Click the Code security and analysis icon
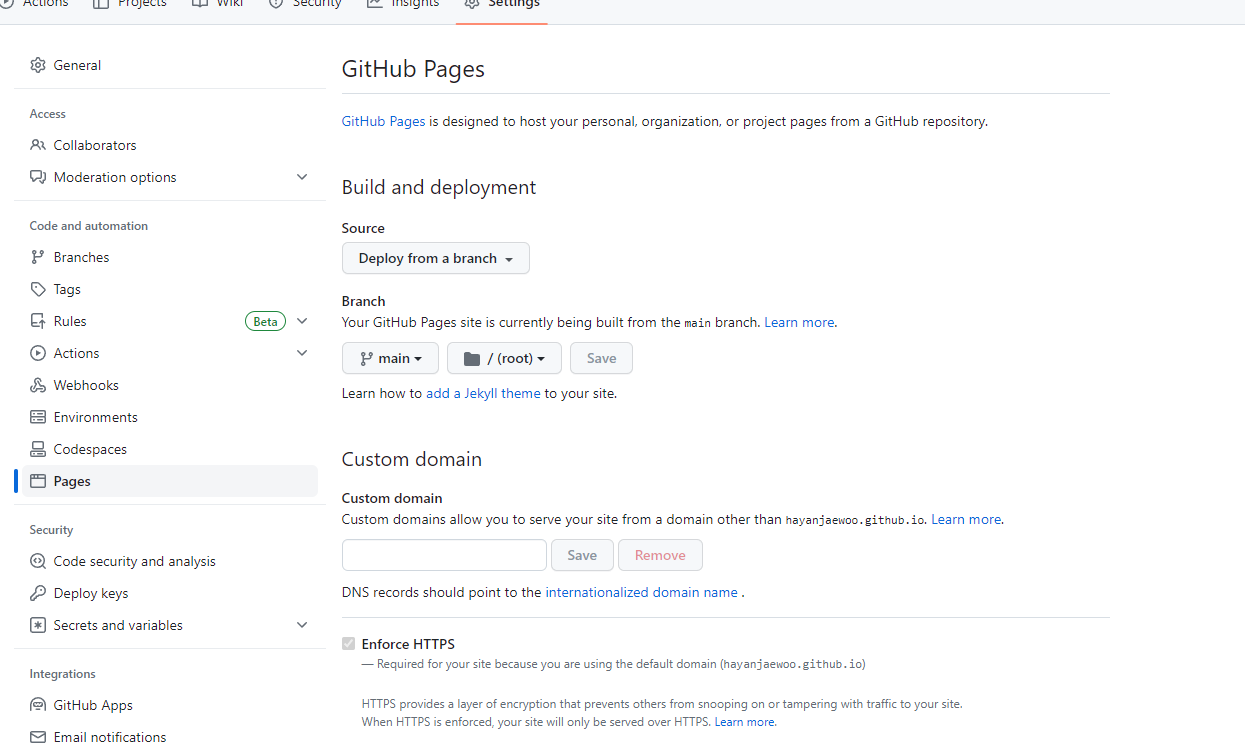This screenshot has height=750, width=1245. [x=38, y=561]
